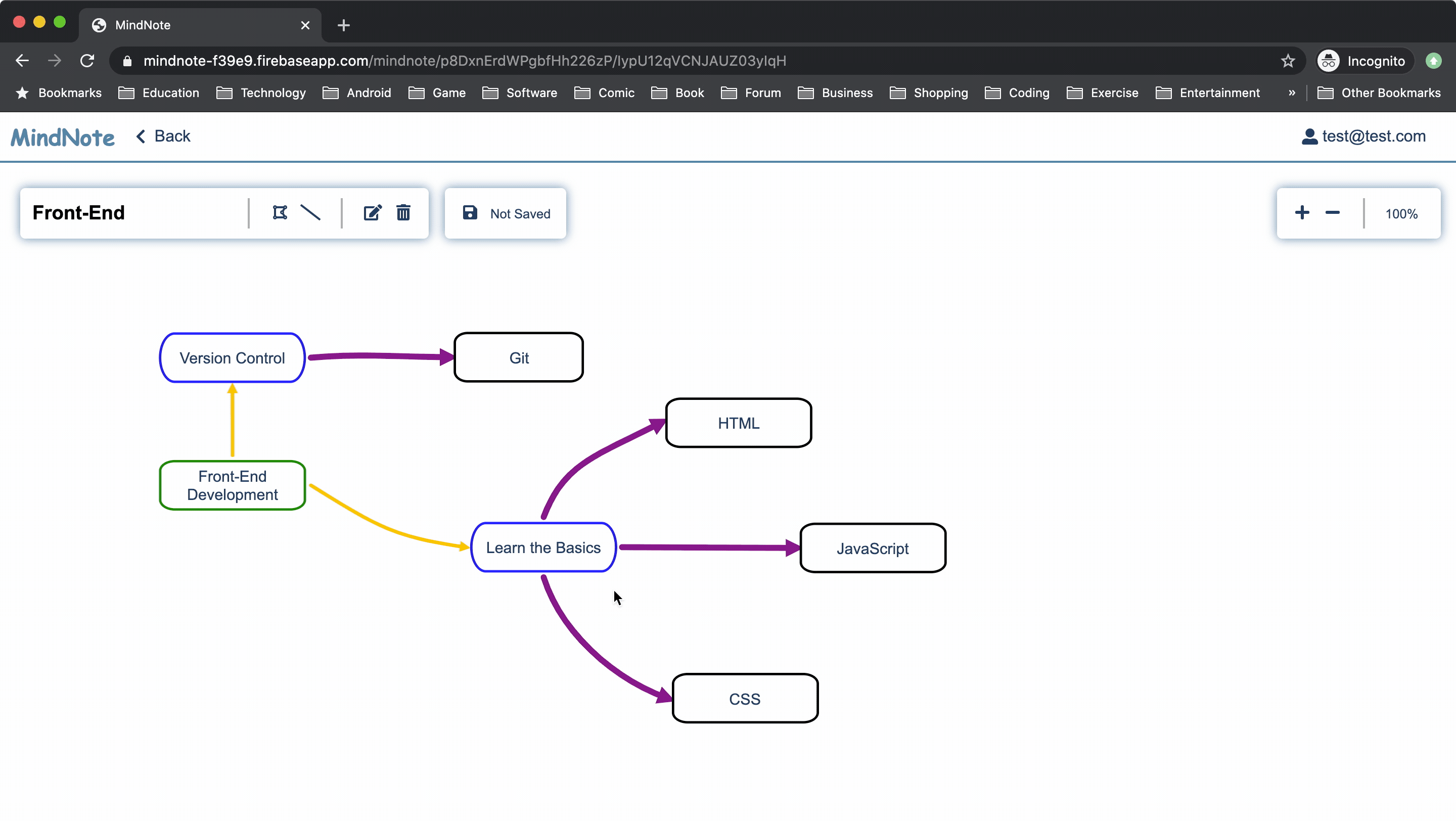Click the test@test.com account label

click(1374, 136)
